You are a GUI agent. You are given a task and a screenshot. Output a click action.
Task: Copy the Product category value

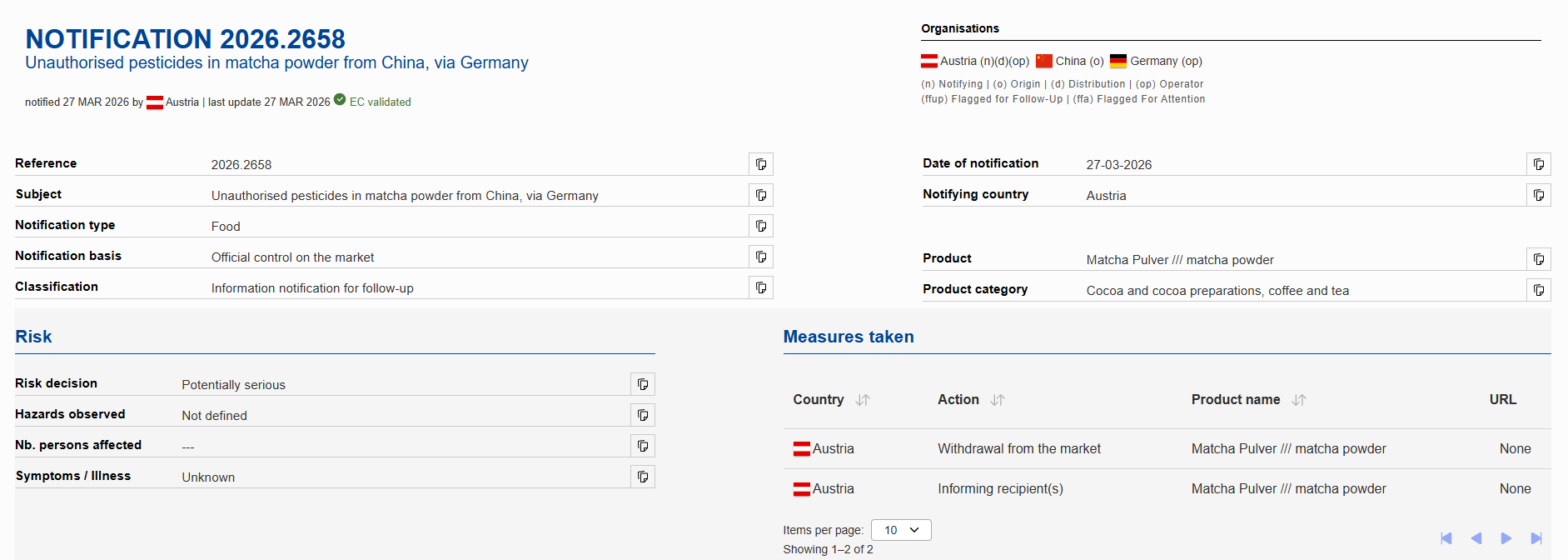tap(1538, 290)
